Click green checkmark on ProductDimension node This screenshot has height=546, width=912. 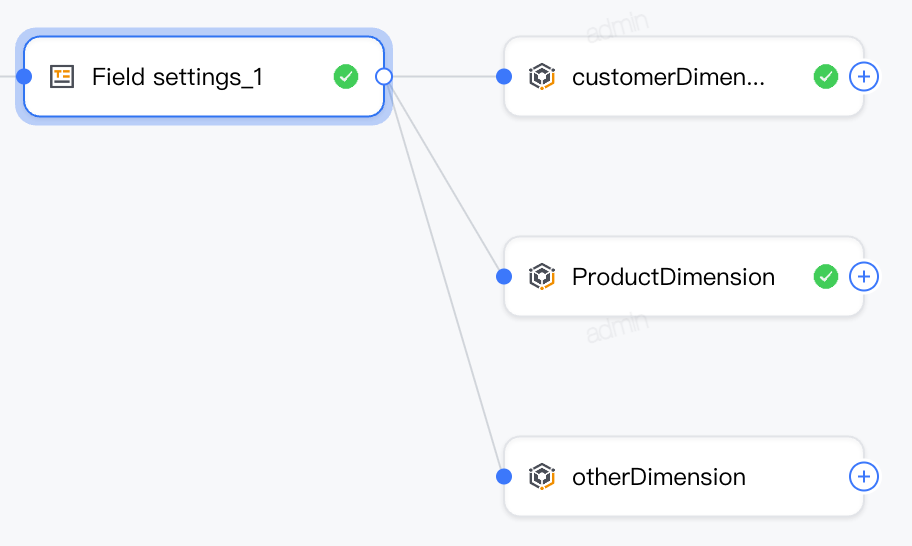pos(826,277)
